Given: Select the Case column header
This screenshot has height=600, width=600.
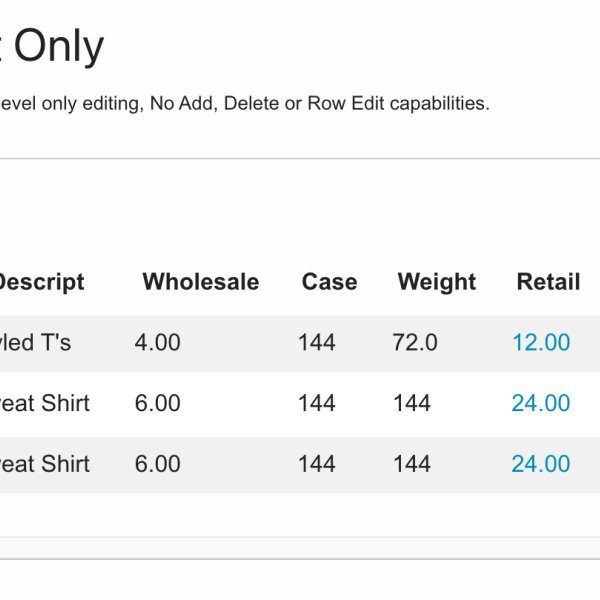Looking at the screenshot, I should point(329,282).
